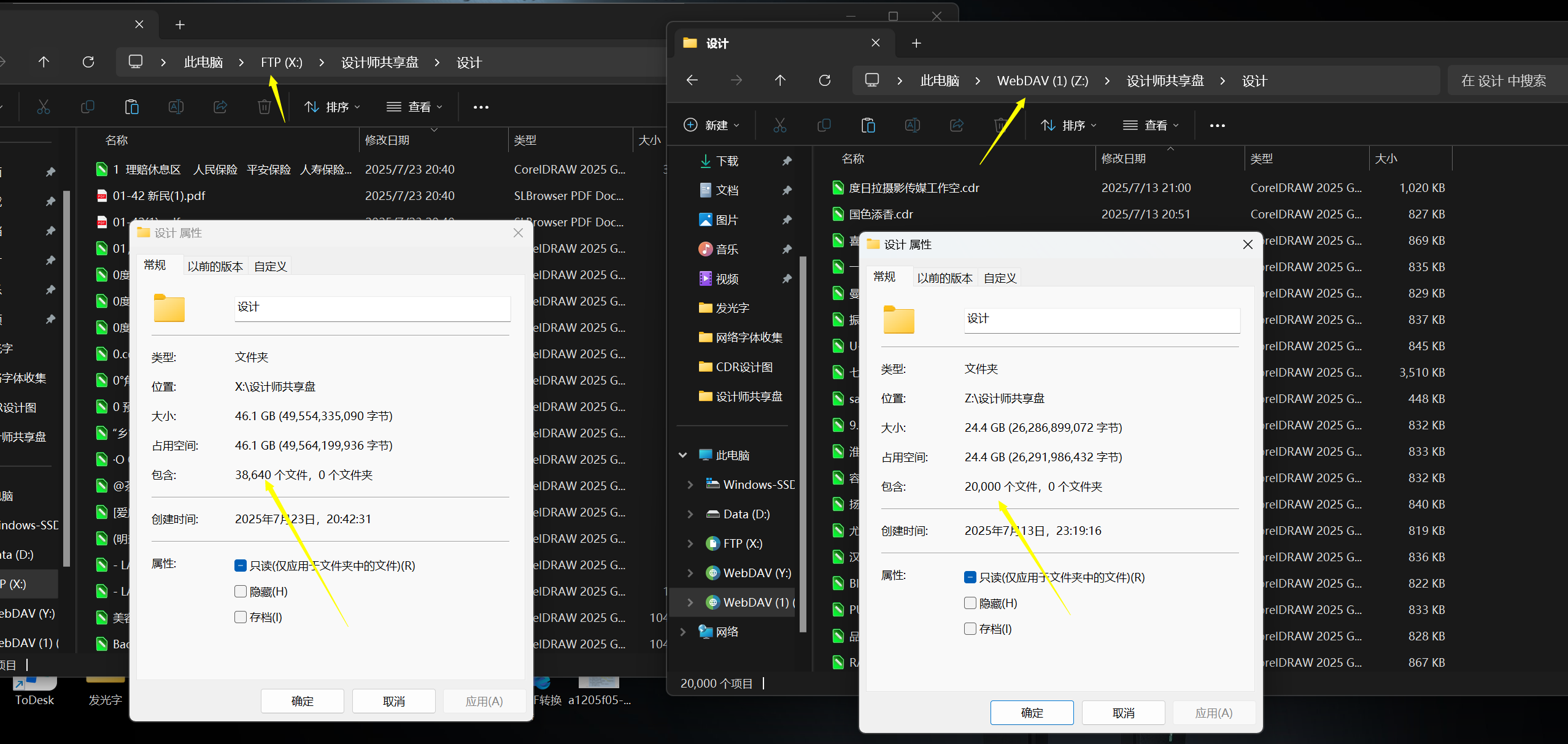The image size is (1568, 744).
Task: Add a new tab in the WebDAV Explorer window
Action: coord(916,43)
